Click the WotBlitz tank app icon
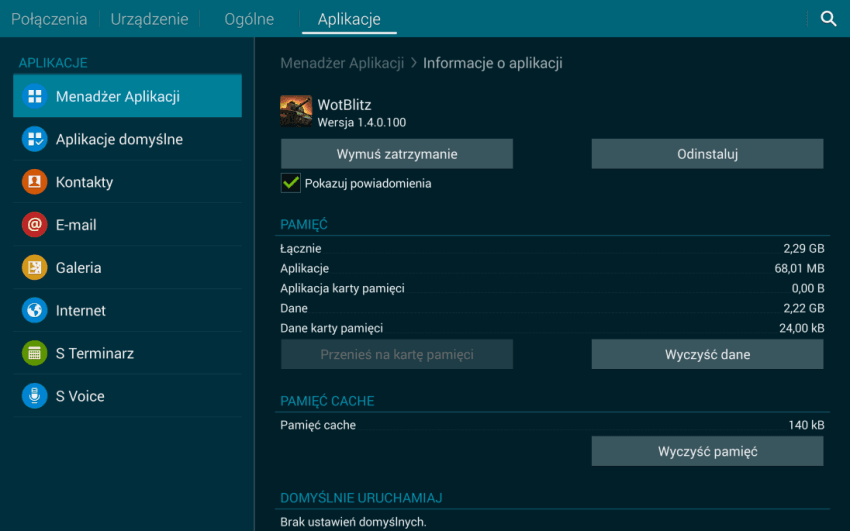This screenshot has height=531, width=850. pos(296,111)
